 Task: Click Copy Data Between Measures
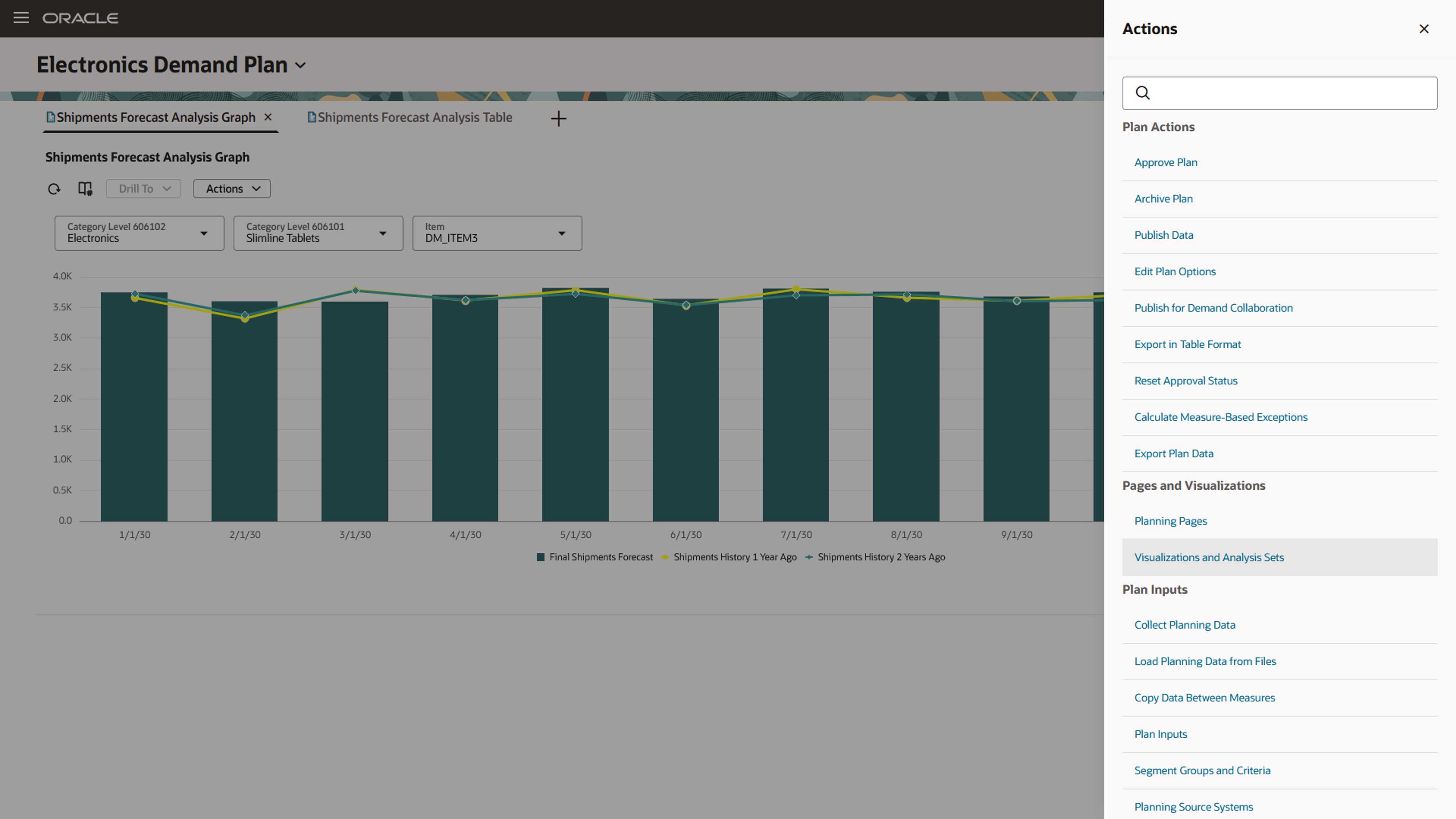(x=1205, y=698)
